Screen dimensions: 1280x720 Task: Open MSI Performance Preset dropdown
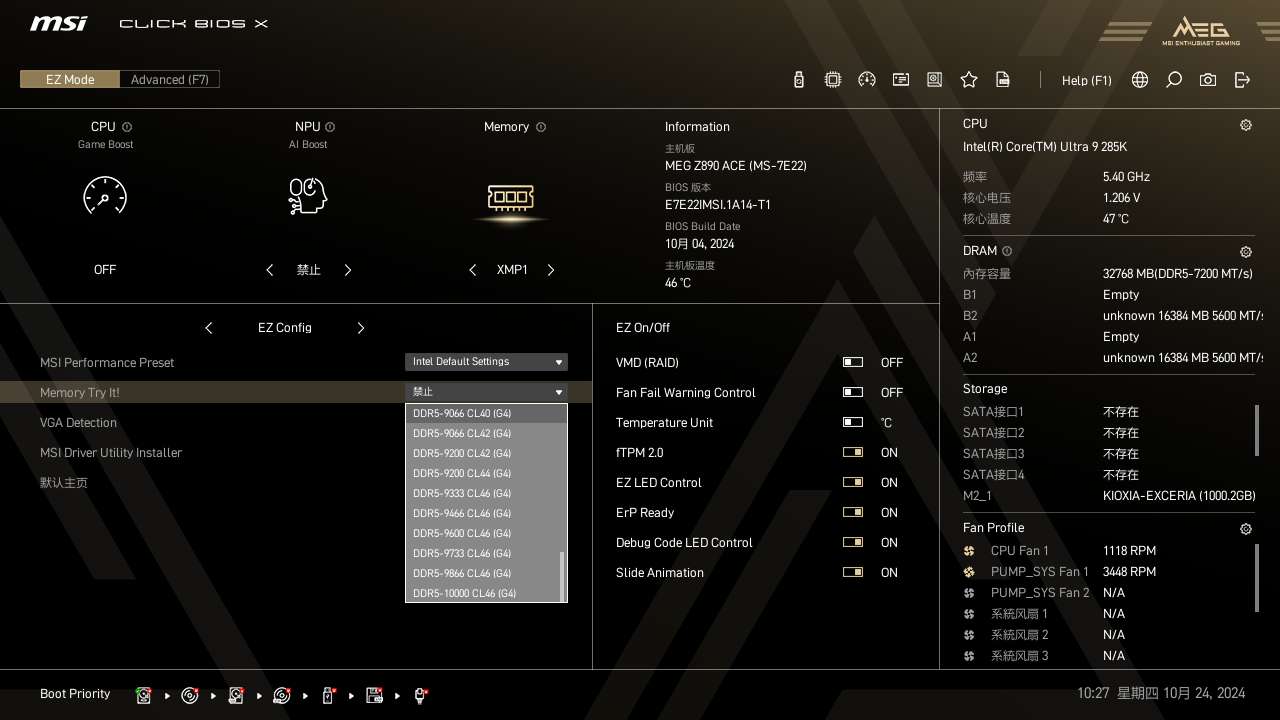coord(486,362)
